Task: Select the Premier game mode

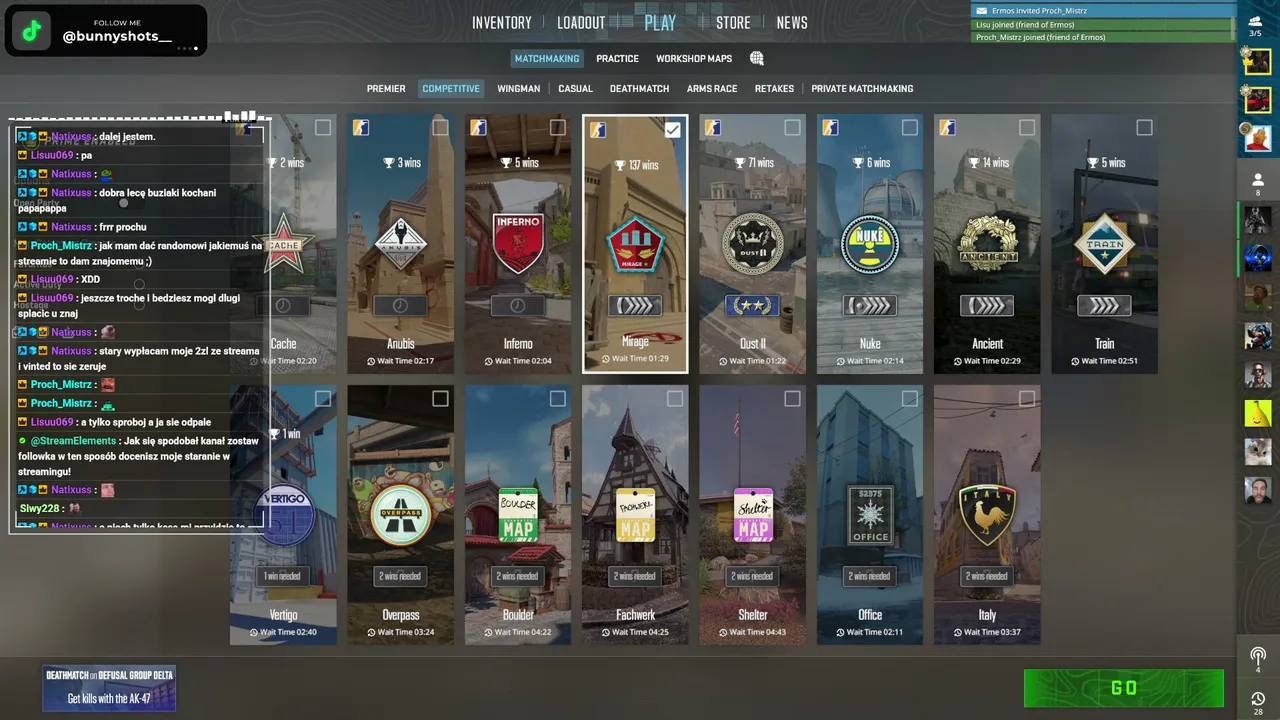Action: (386, 89)
